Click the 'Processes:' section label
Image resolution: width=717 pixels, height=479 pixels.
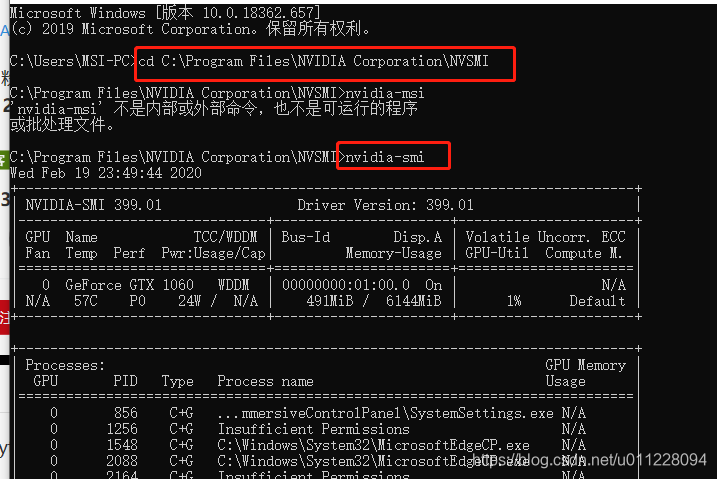pos(65,365)
